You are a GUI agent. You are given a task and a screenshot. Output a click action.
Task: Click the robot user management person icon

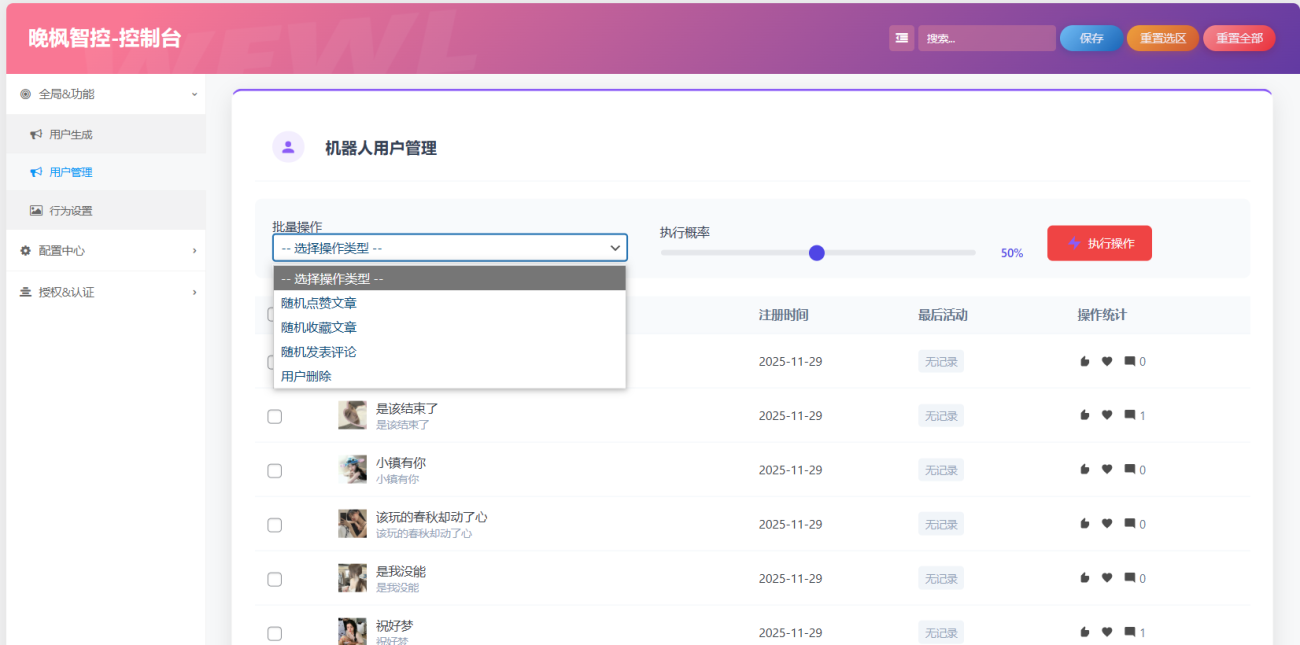click(288, 147)
